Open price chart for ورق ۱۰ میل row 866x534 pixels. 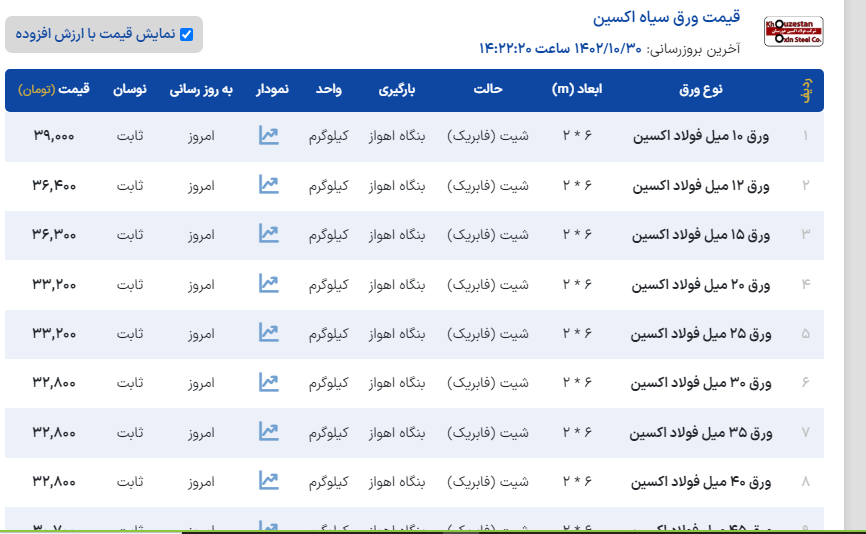pyautogui.click(x=268, y=135)
